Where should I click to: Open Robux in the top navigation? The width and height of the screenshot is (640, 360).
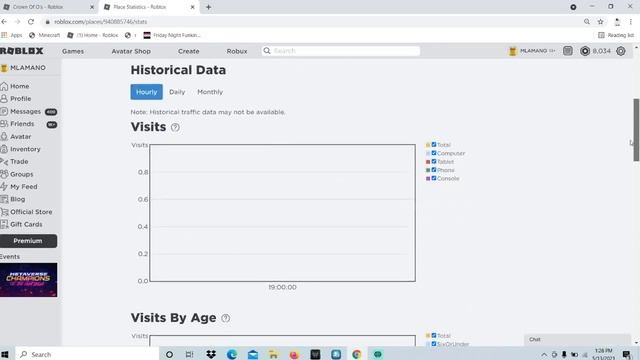click(237, 51)
